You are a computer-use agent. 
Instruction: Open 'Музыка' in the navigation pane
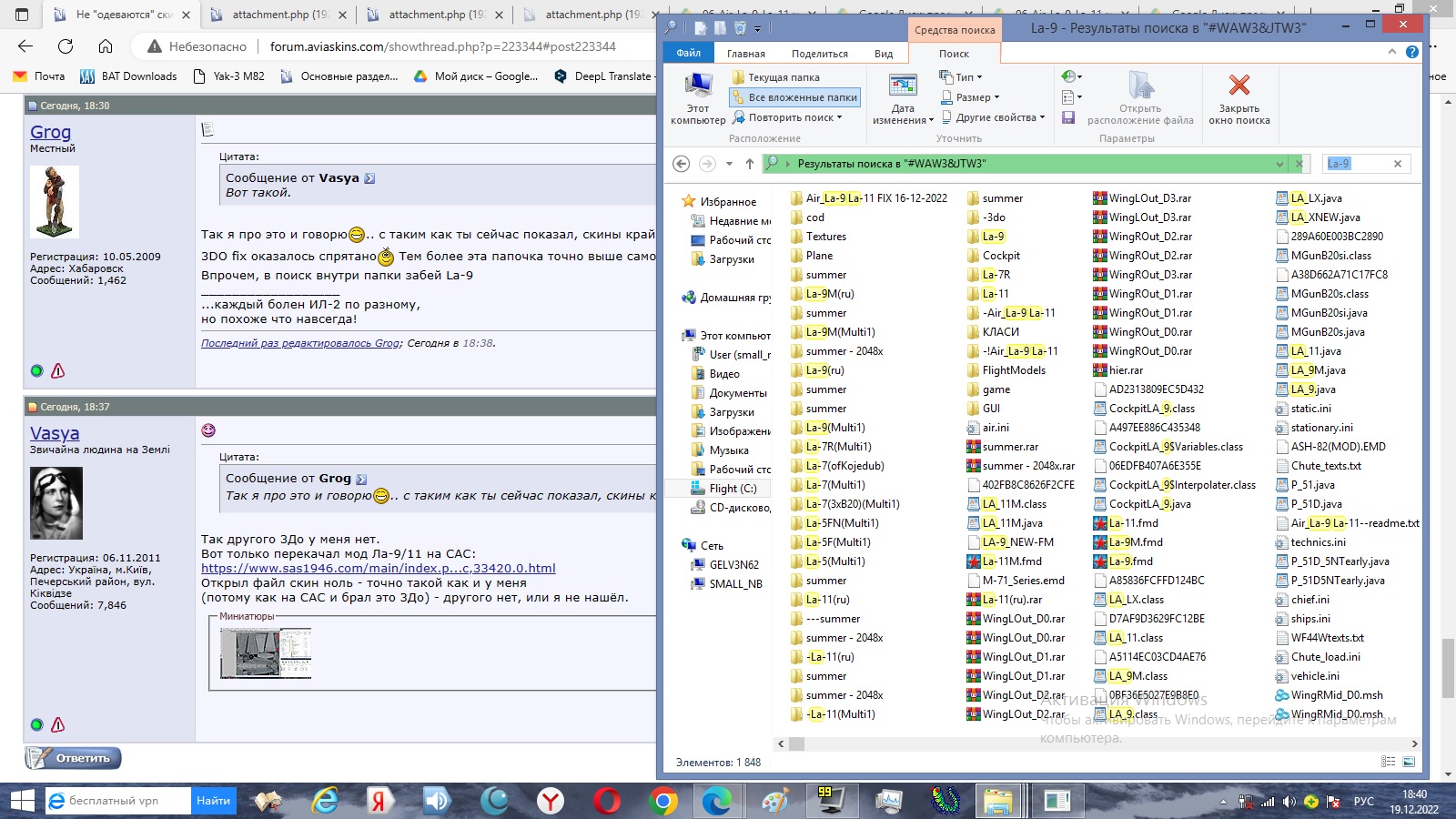[x=729, y=450]
